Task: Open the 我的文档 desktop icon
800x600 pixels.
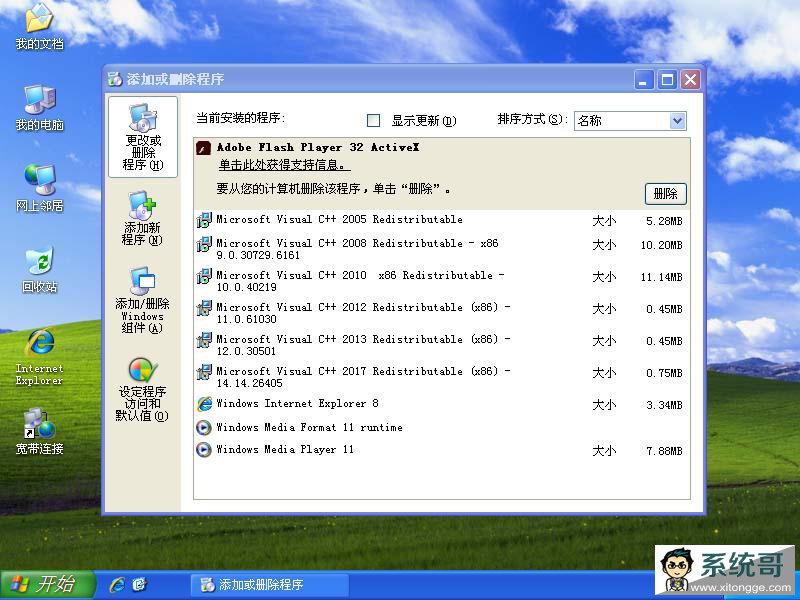Action: pyautogui.click(x=39, y=26)
